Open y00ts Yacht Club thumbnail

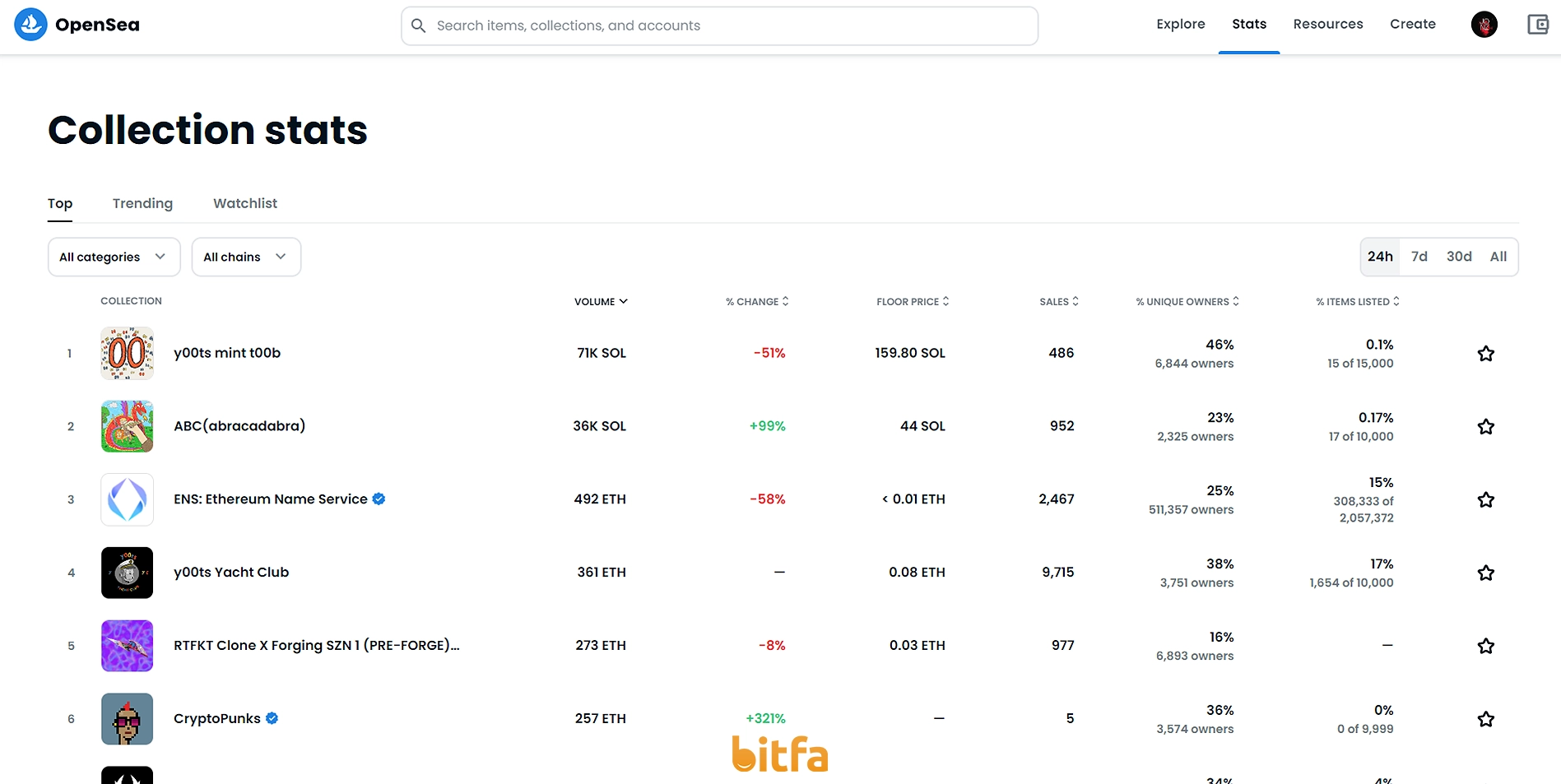(127, 573)
